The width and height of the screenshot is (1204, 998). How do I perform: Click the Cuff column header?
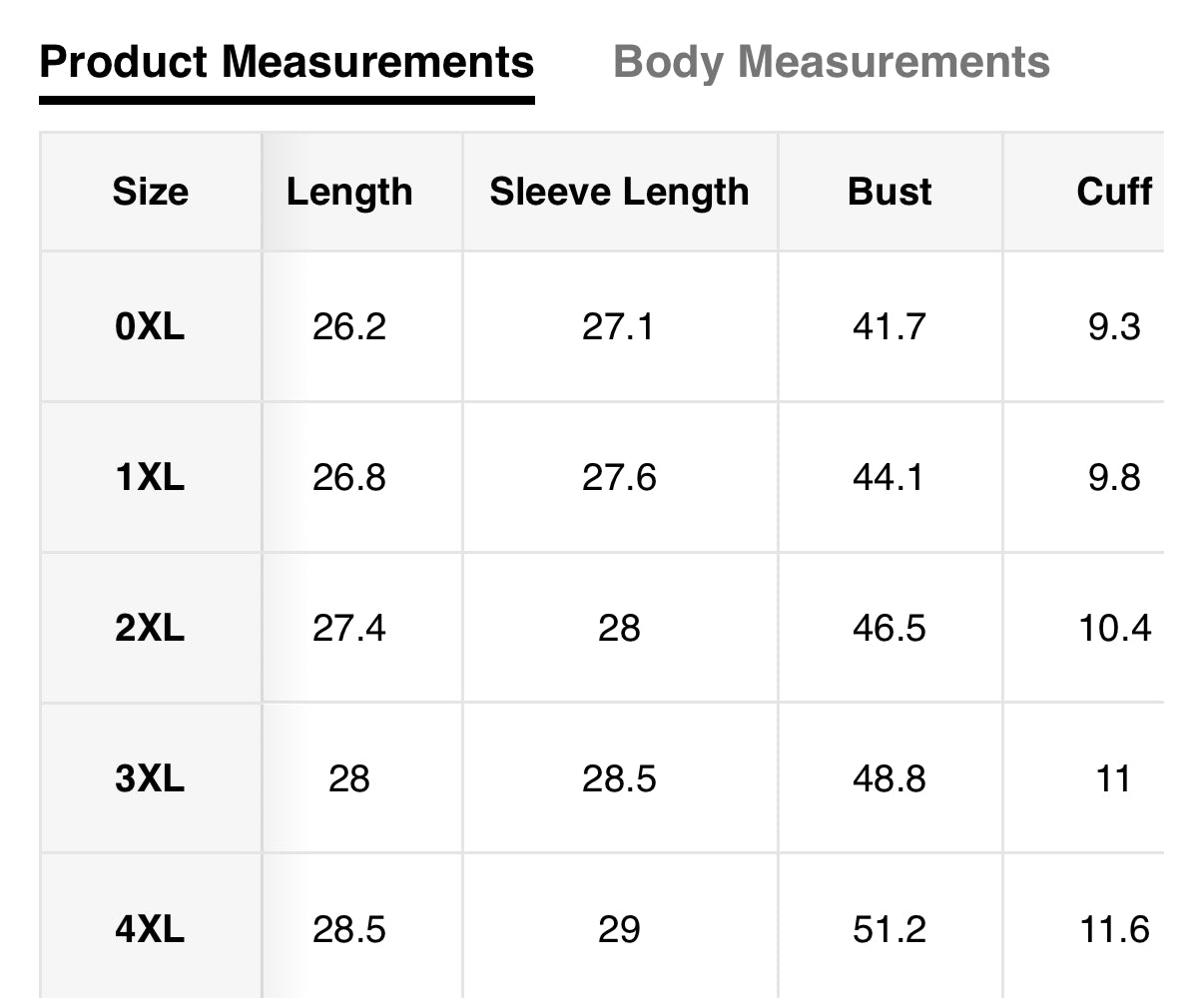(1114, 192)
